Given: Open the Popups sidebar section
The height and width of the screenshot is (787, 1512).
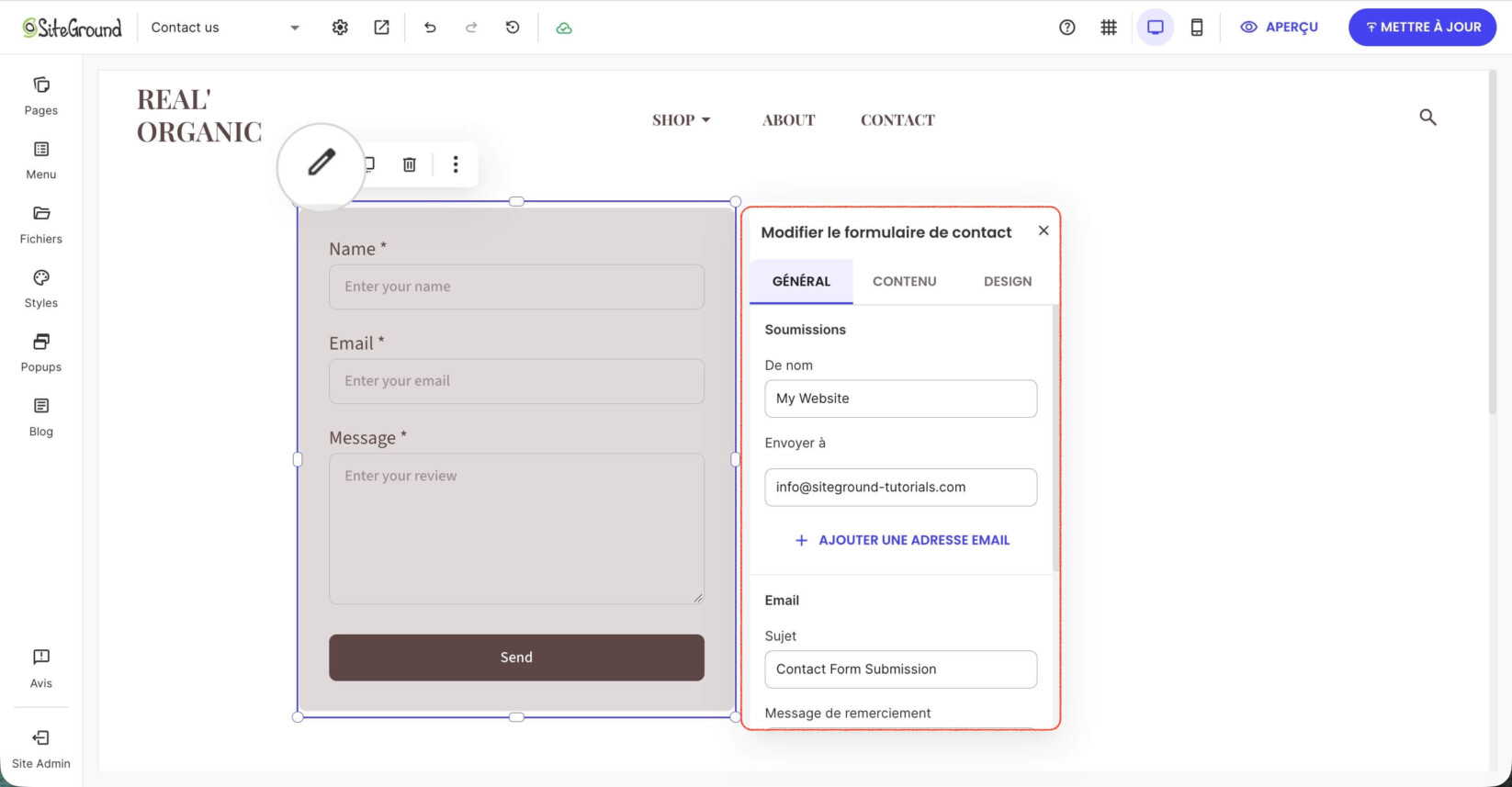Looking at the screenshot, I should pyautogui.click(x=41, y=354).
